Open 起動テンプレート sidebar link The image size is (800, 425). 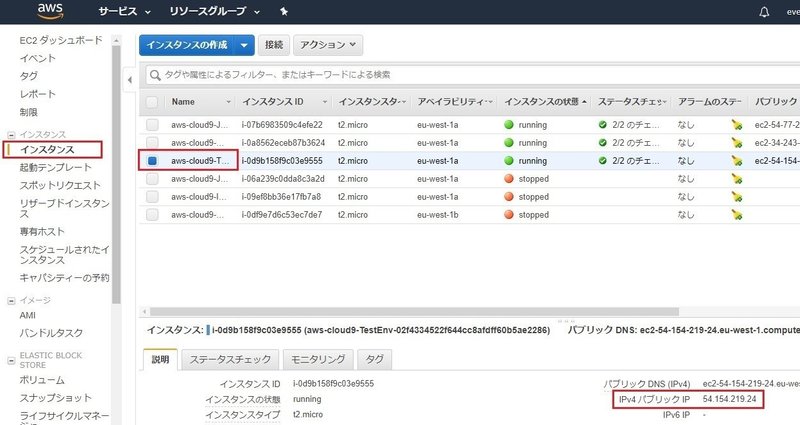pyautogui.click(x=56, y=167)
